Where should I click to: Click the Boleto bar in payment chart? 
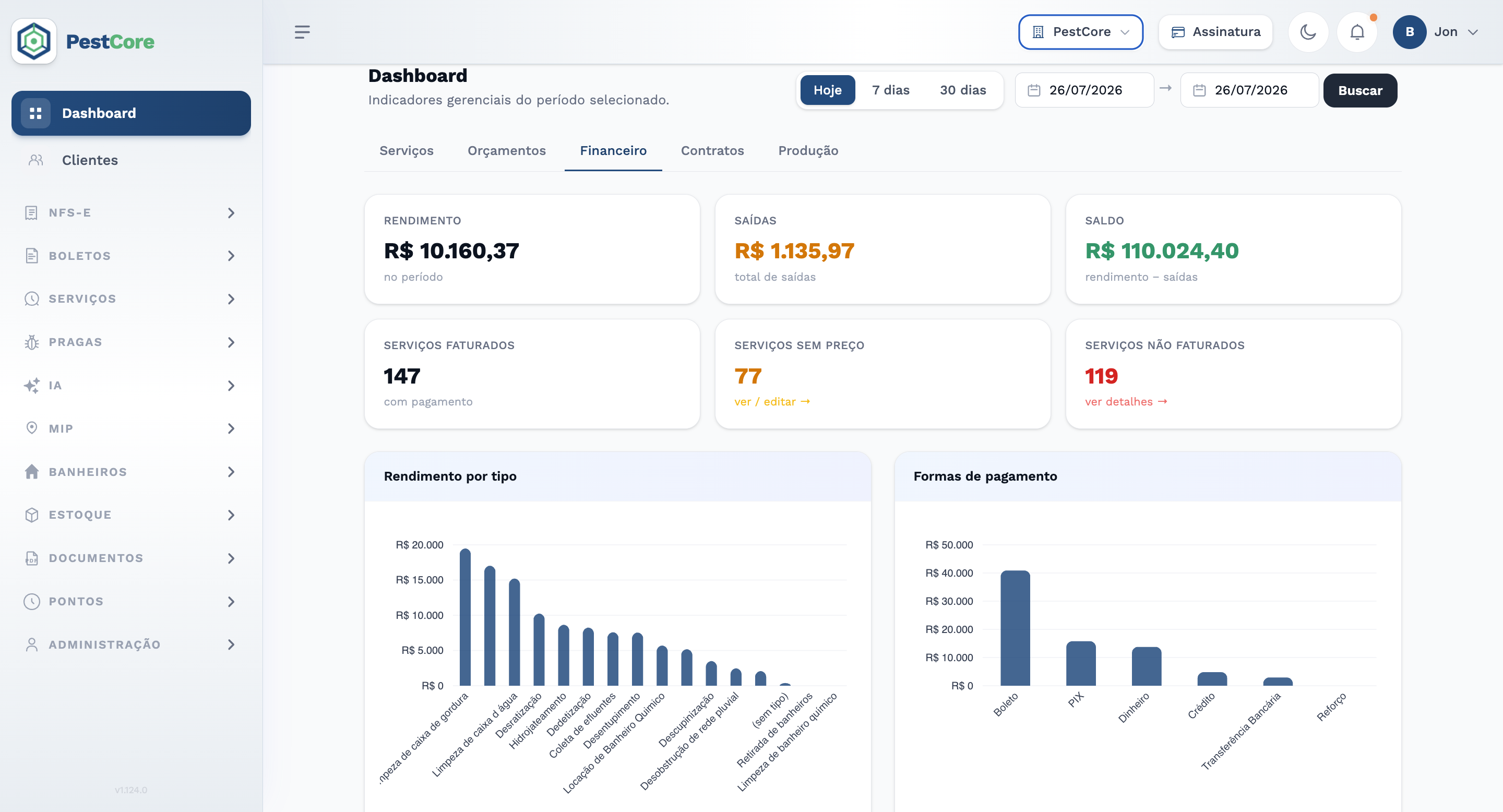click(x=1015, y=628)
